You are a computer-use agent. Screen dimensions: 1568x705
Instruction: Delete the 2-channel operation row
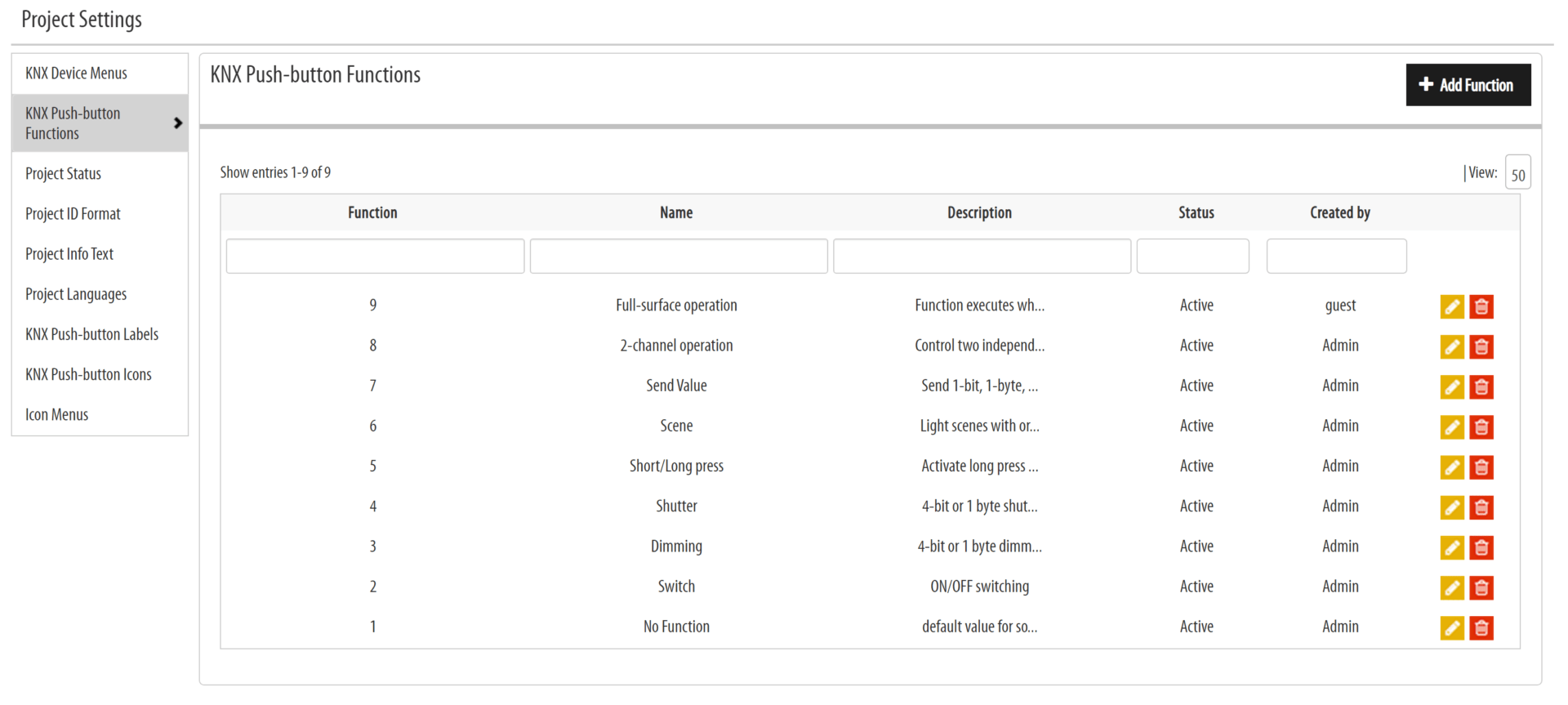coord(1481,346)
